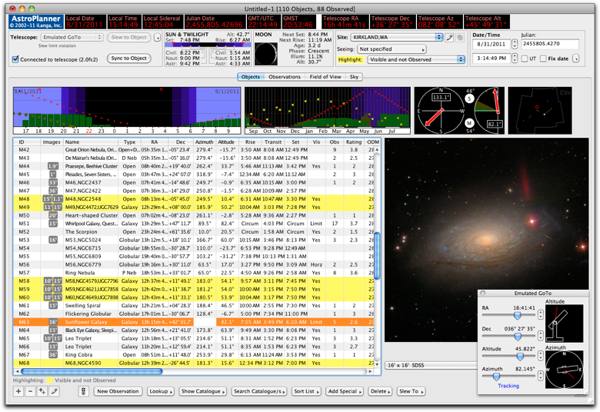Toggle Connected to telescope checkbox
Viewport: 600px width, 412px height.
(13, 58)
